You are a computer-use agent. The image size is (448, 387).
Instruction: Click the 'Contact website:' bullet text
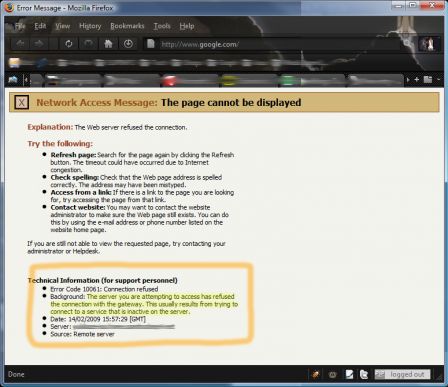78,207
